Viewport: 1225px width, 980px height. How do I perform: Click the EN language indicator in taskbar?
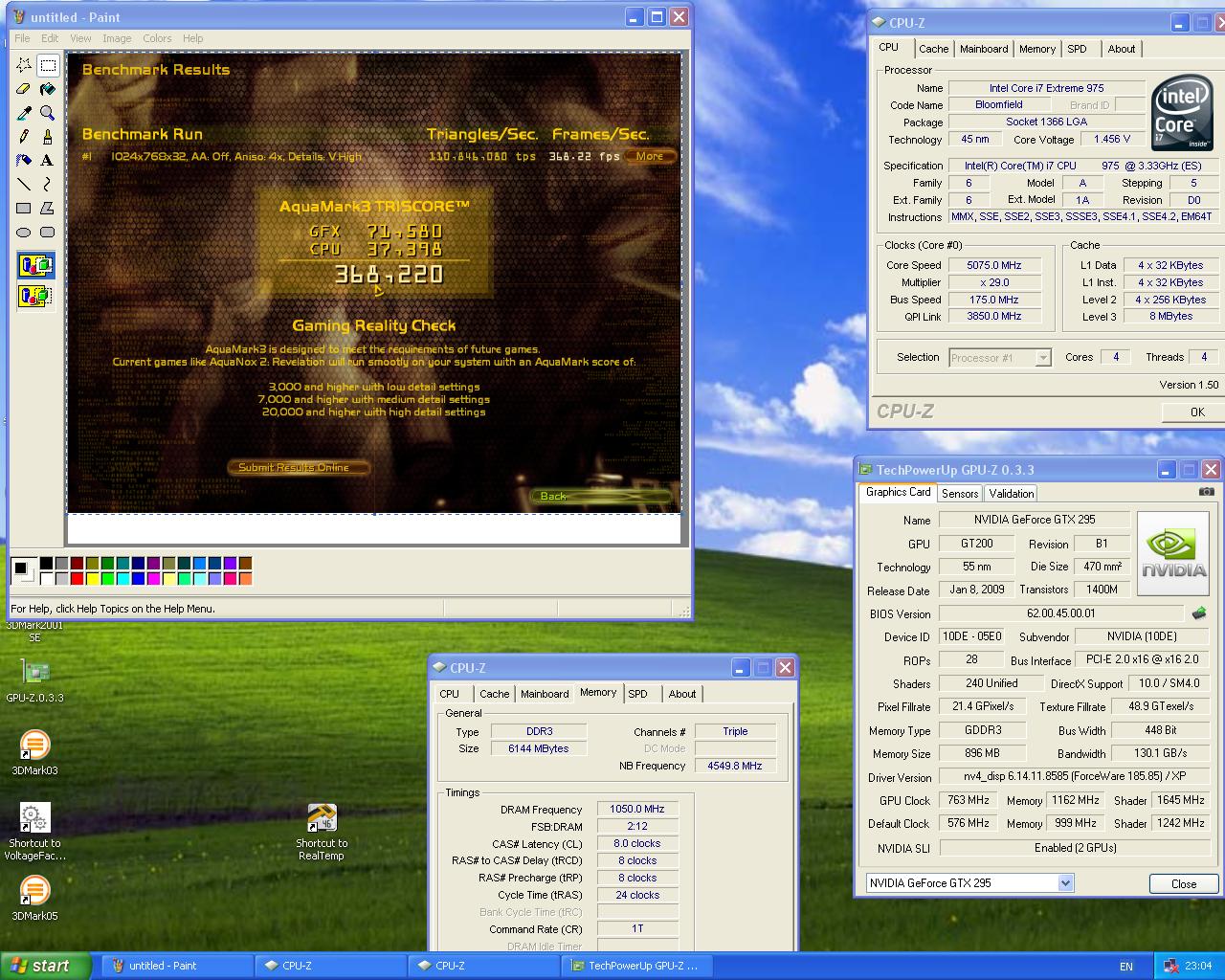click(1126, 967)
